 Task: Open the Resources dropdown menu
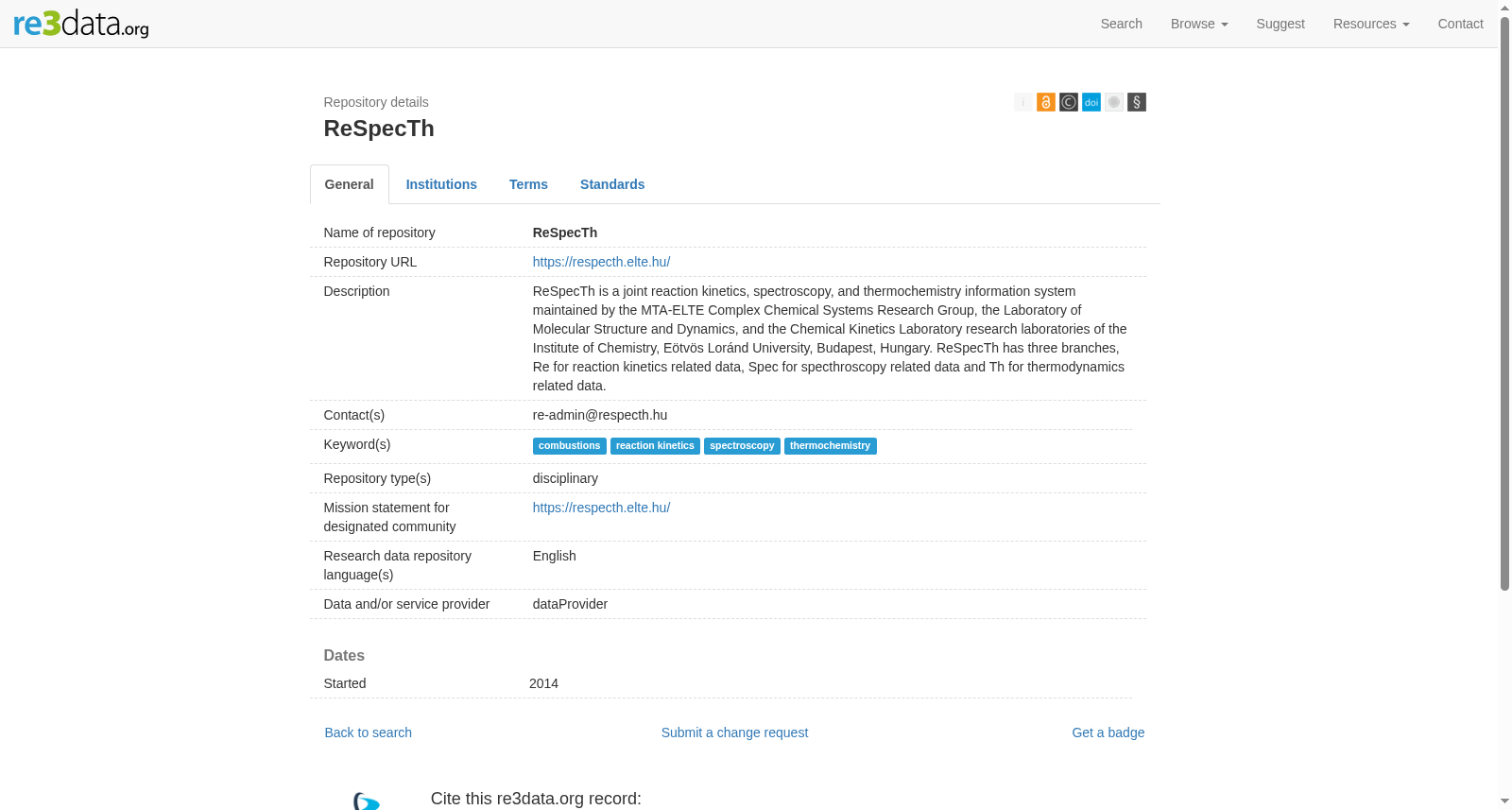pyautogui.click(x=1370, y=24)
